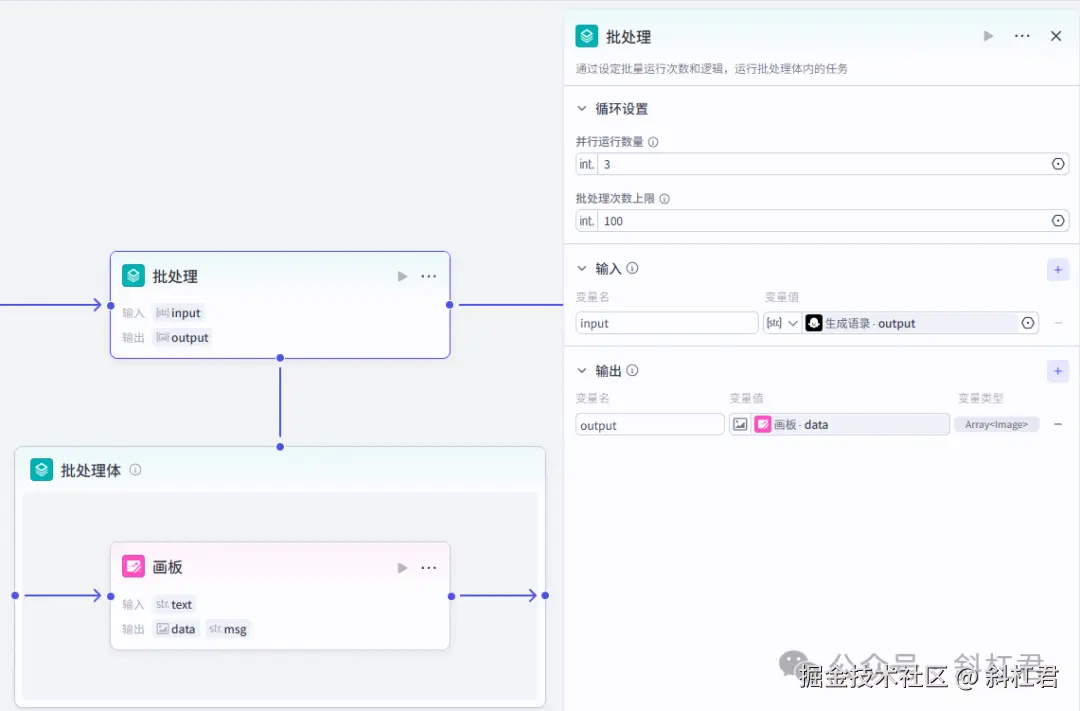Run the 批处理 node from the panel header
The height and width of the screenshot is (711, 1080).
(x=988, y=35)
